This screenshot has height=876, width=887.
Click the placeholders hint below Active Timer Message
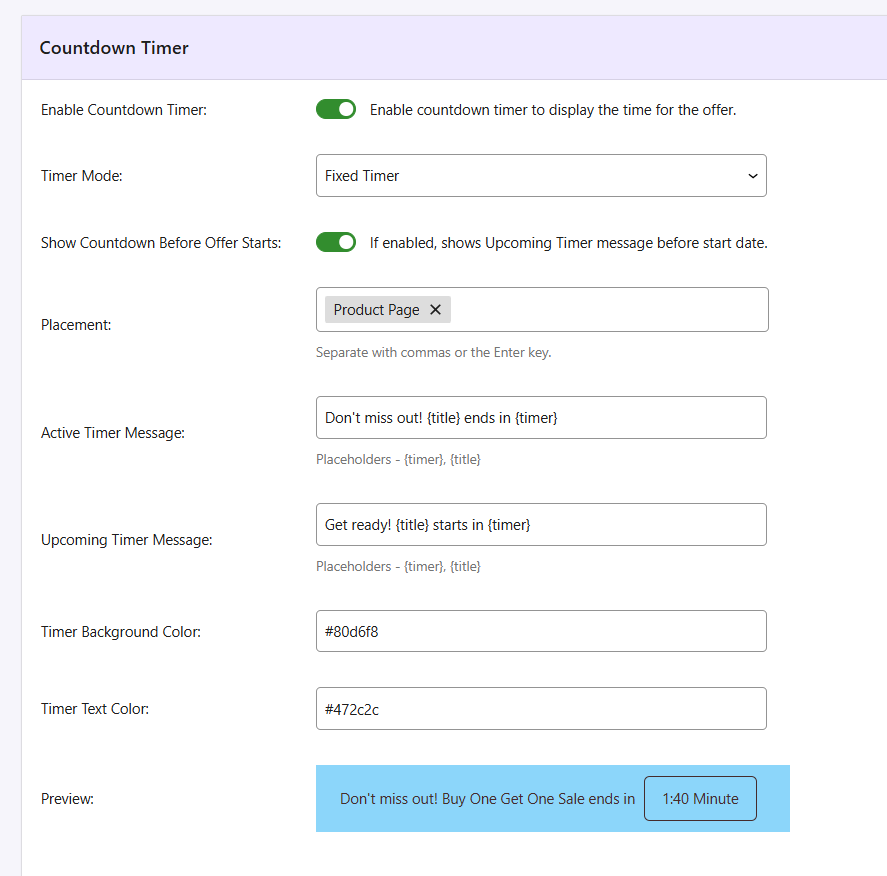click(x=398, y=460)
